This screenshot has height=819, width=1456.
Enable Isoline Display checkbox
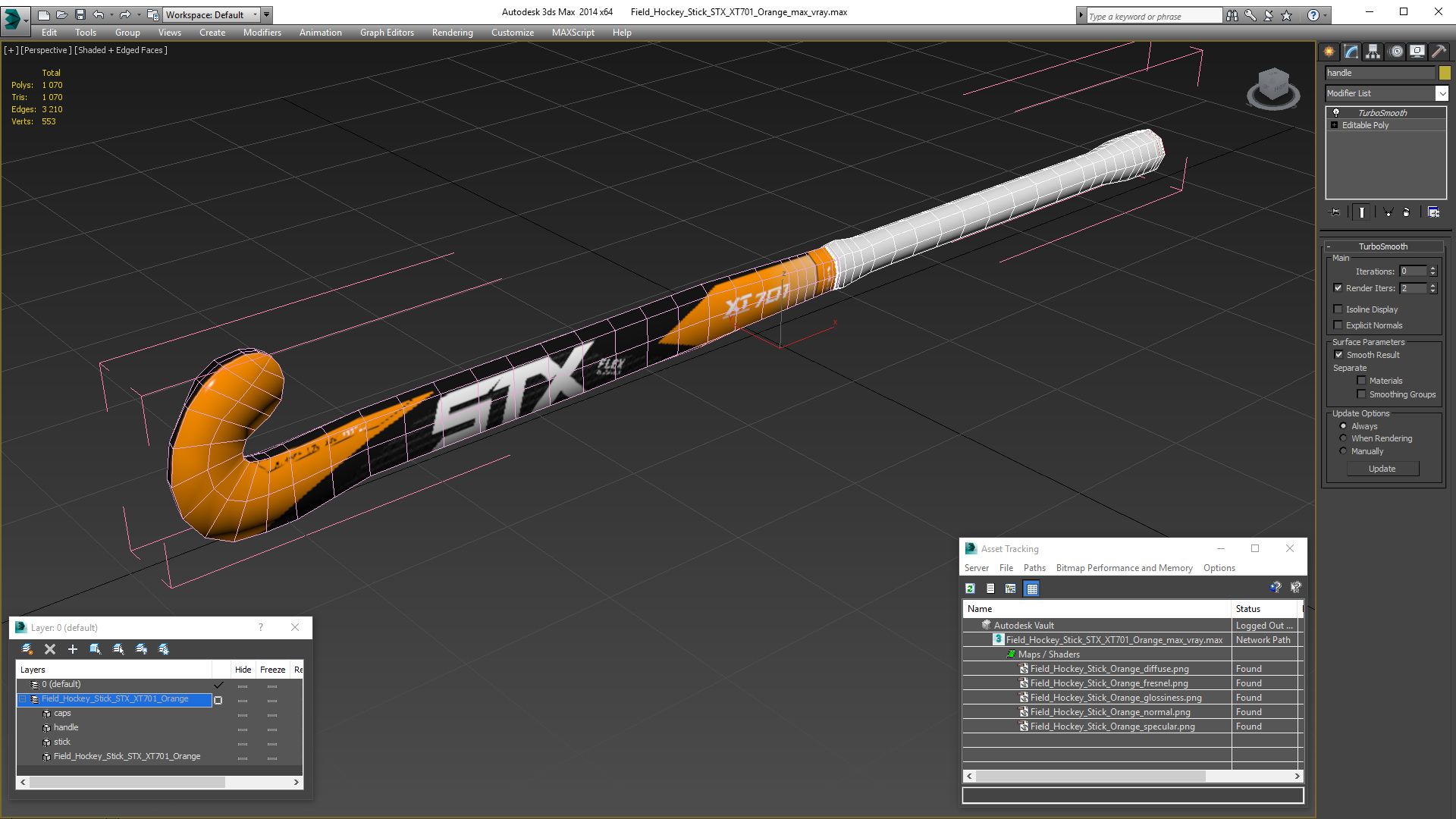pos(1338,309)
